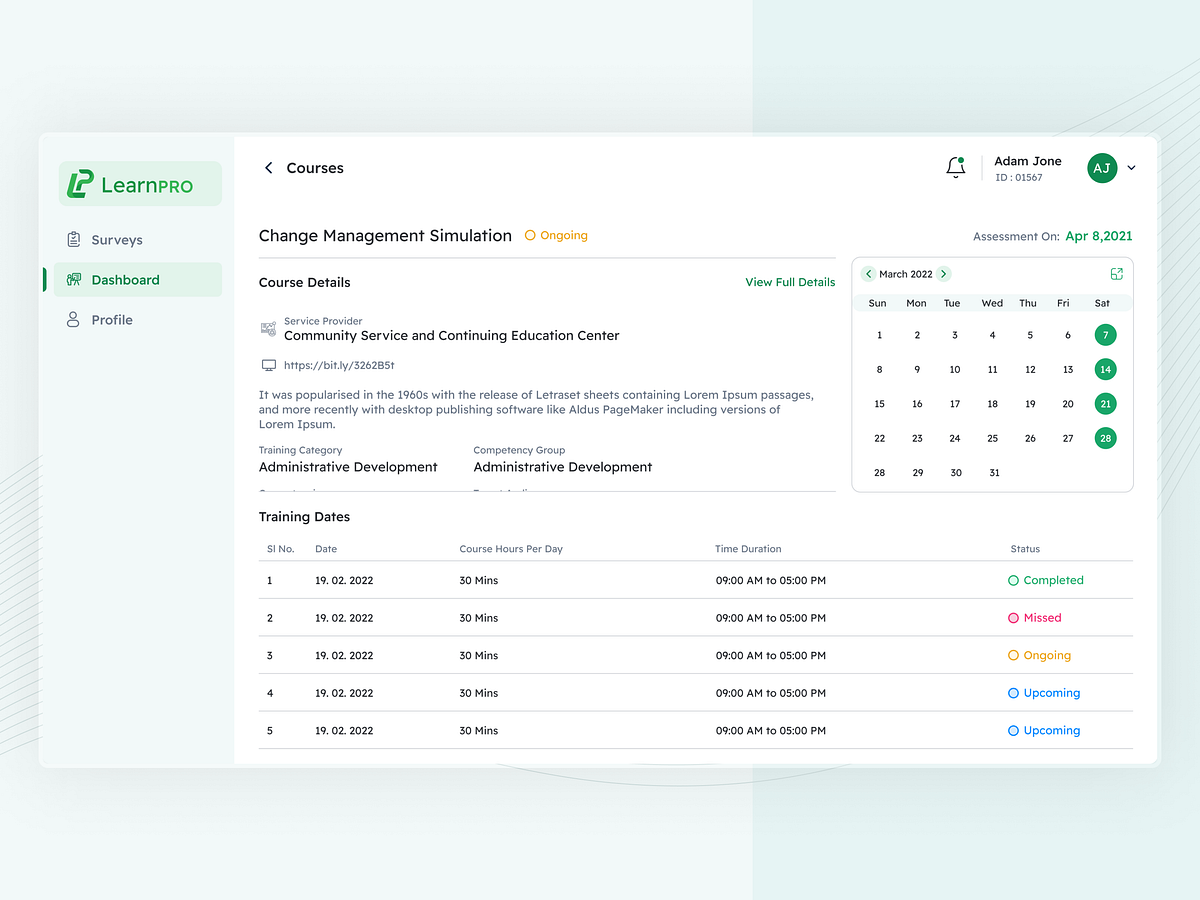Click the AJ avatar badge

click(1101, 168)
